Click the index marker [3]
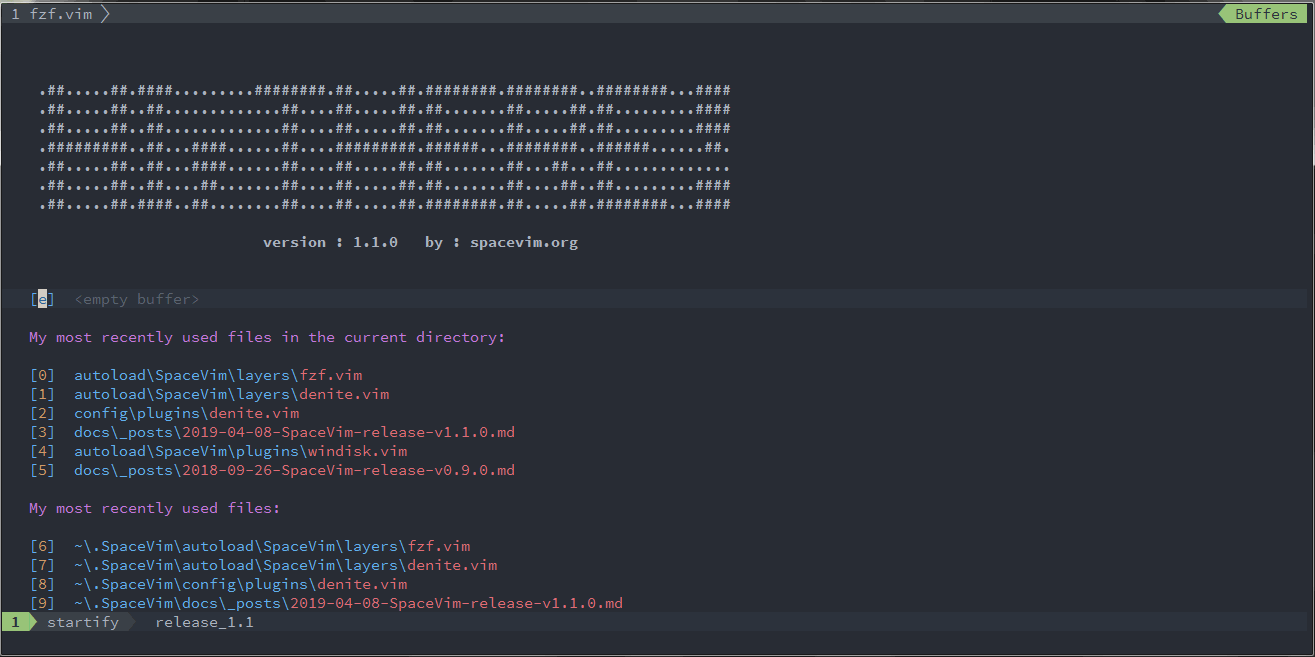Viewport: 1315px width, 657px height. coord(42,432)
